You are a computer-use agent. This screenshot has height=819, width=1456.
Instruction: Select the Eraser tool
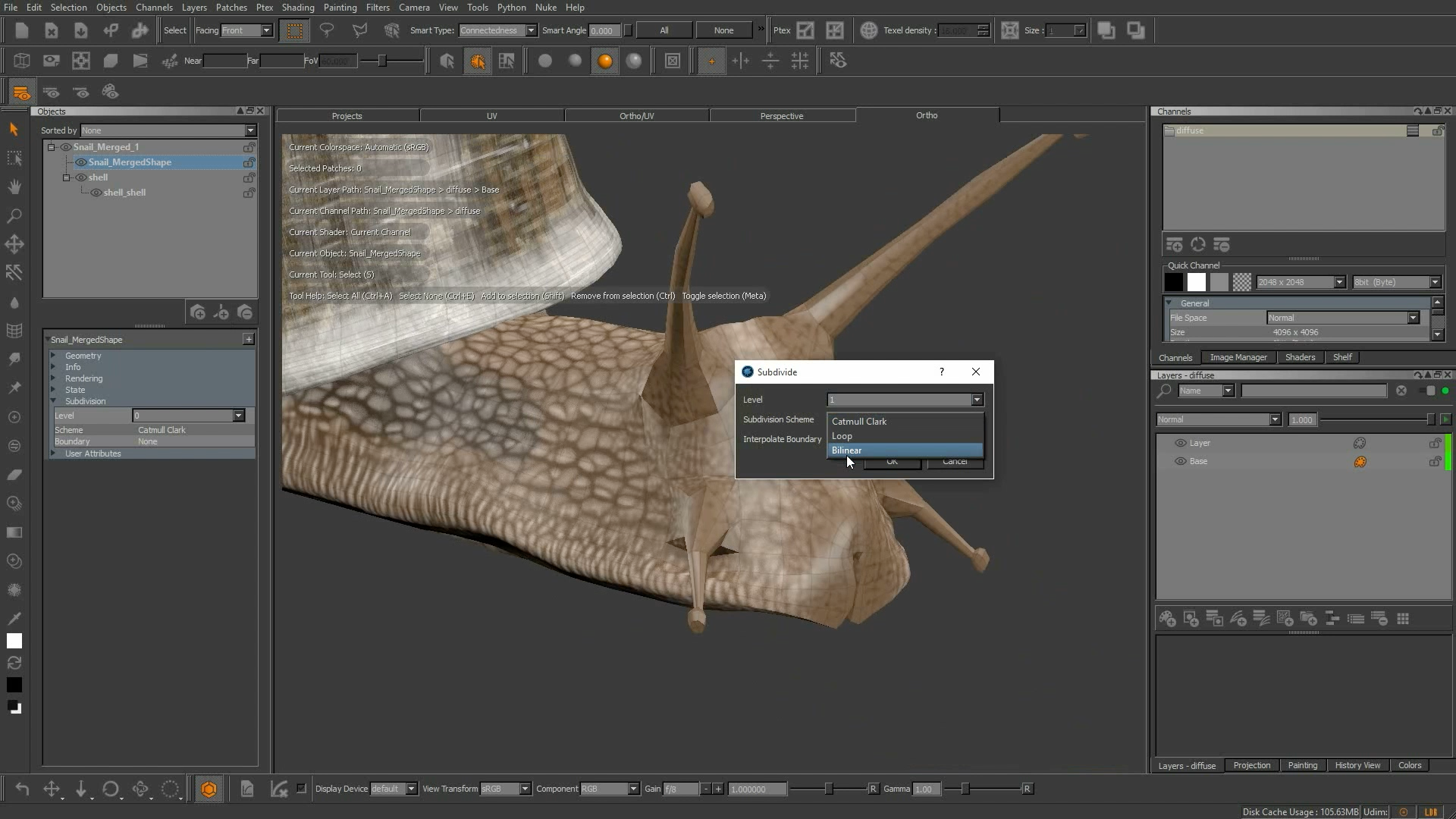14,475
